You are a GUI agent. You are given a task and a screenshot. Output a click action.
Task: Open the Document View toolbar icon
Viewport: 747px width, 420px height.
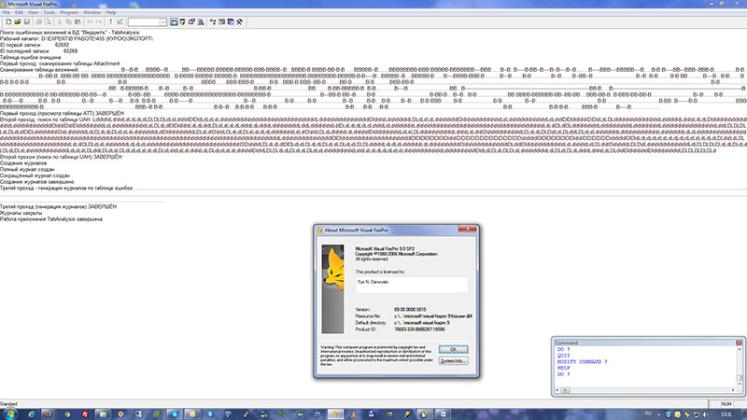(x=201, y=22)
